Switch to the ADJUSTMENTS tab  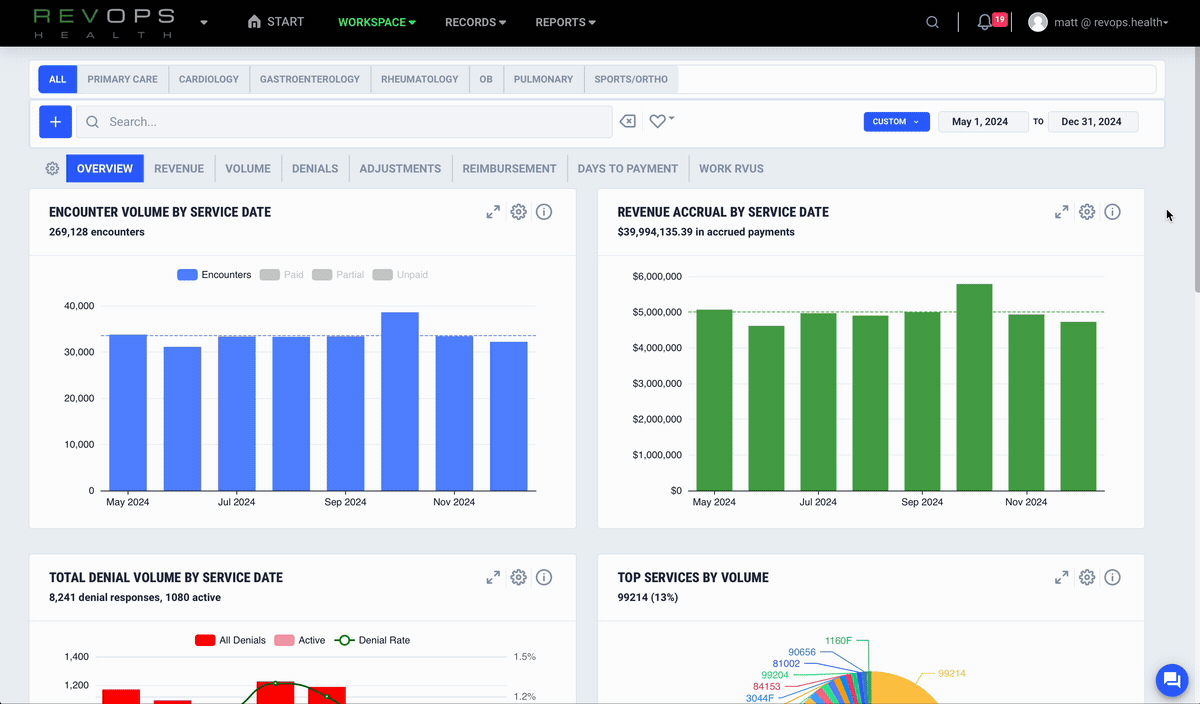point(400,168)
